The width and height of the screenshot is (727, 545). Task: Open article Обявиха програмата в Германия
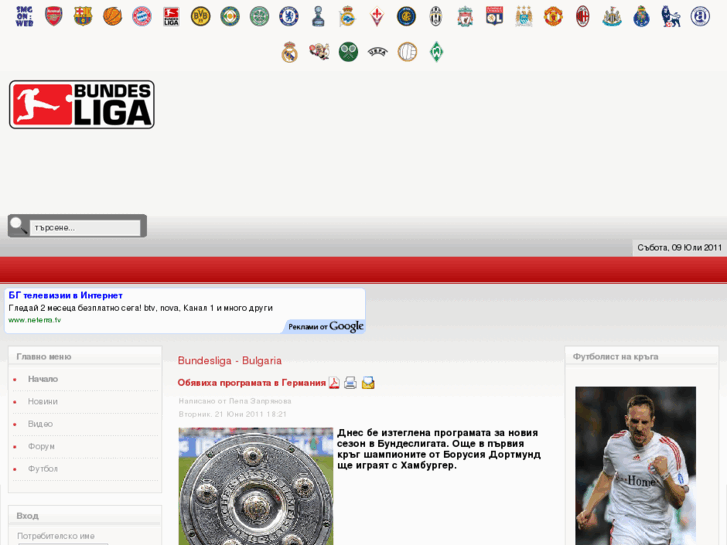(252, 383)
